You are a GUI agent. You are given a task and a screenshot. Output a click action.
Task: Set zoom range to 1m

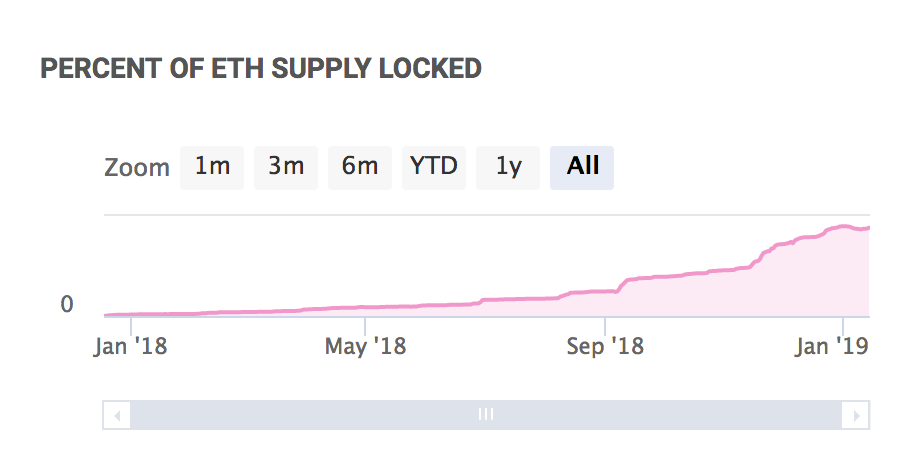[212, 167]
